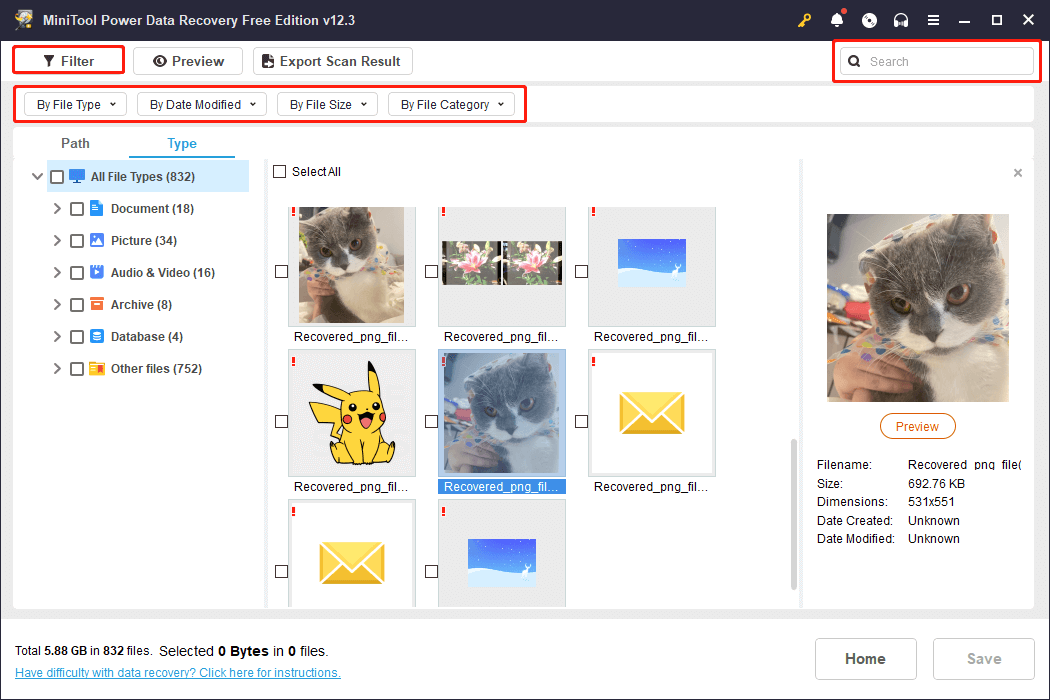The image size is (1050, 700).
Task: Click the Home button
Action: tap(865, 658)
